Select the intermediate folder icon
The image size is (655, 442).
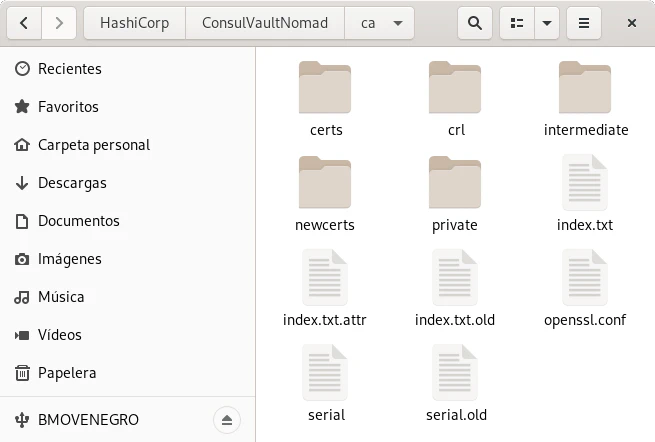tap(585, 88)
